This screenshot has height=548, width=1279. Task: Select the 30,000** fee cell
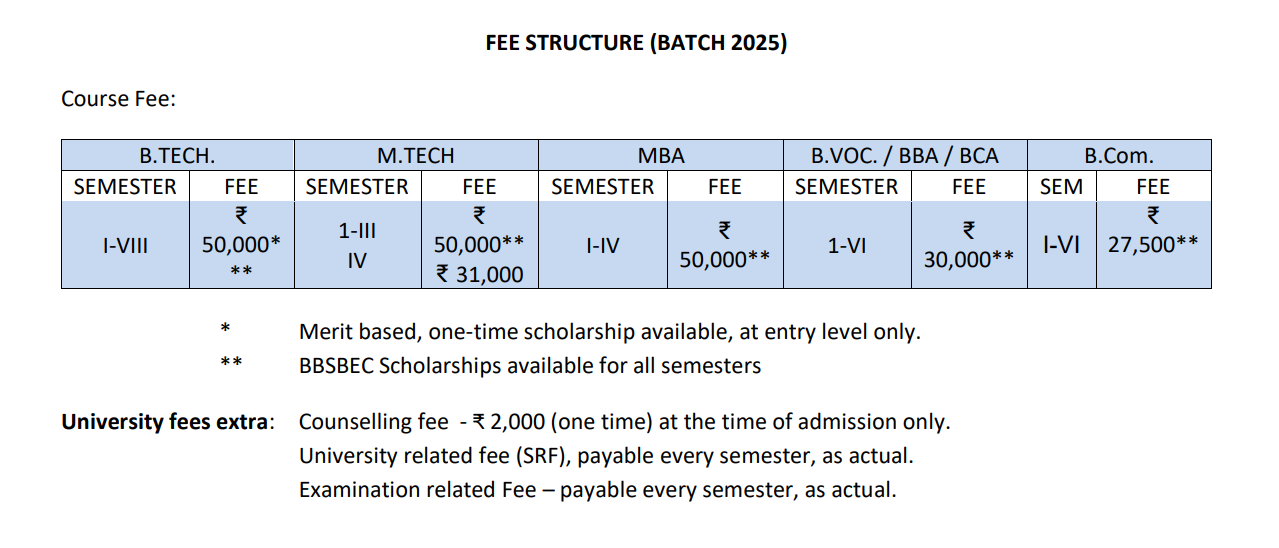(x=969, y=260)
